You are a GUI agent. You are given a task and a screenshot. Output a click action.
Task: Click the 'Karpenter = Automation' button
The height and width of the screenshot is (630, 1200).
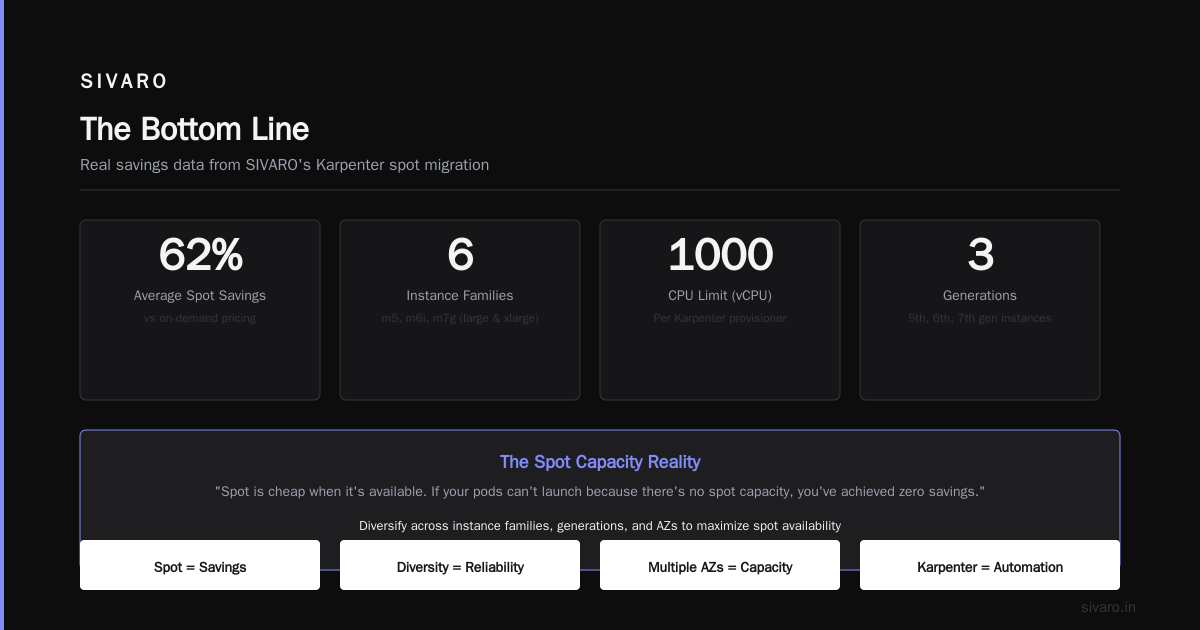[990, 566]
